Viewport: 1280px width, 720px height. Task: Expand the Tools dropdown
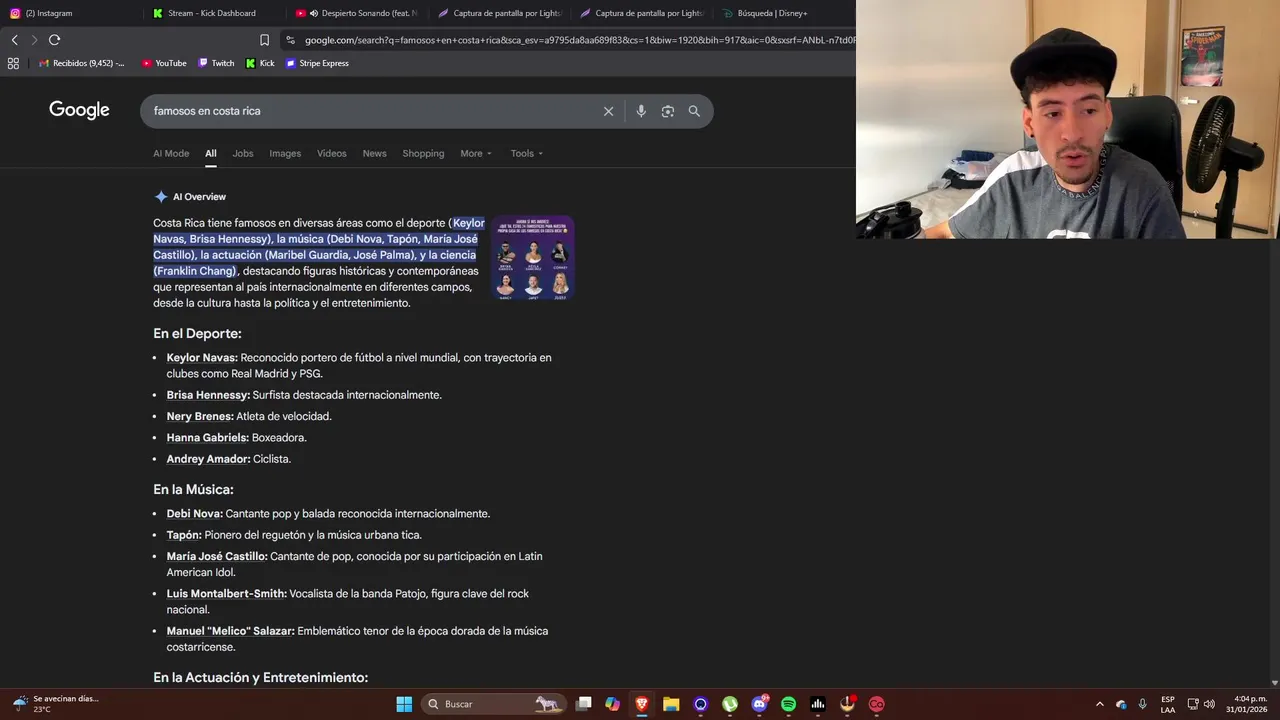coord(527,153)
